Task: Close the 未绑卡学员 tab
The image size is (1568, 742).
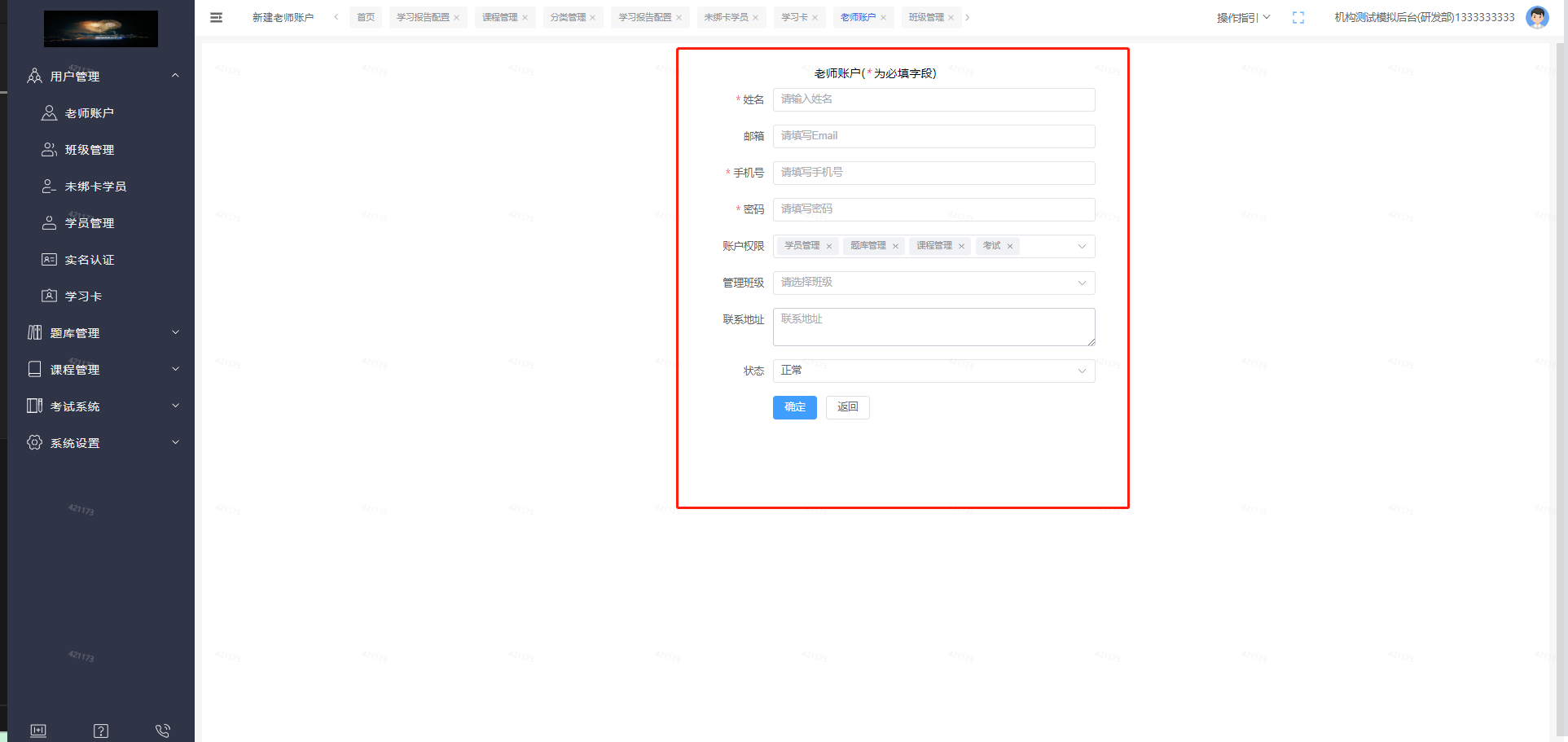Action: pyautogui.click(x=756, y=17)
